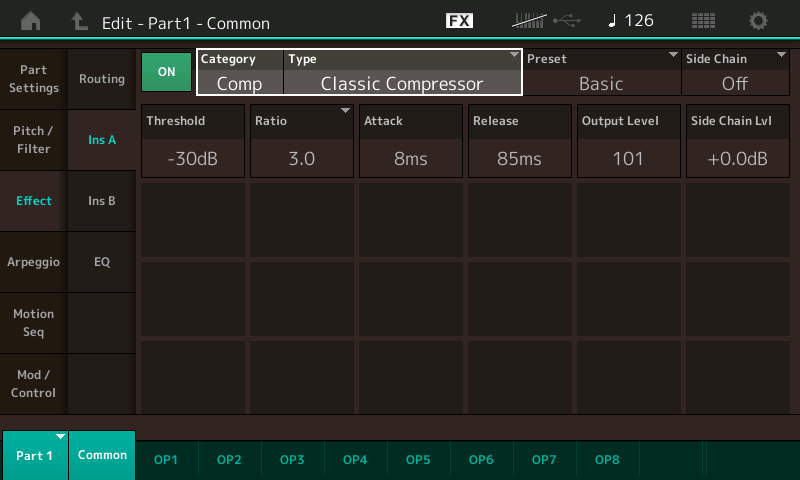Open the effect Type Classic Compressor dropdown

click(402, 72)
